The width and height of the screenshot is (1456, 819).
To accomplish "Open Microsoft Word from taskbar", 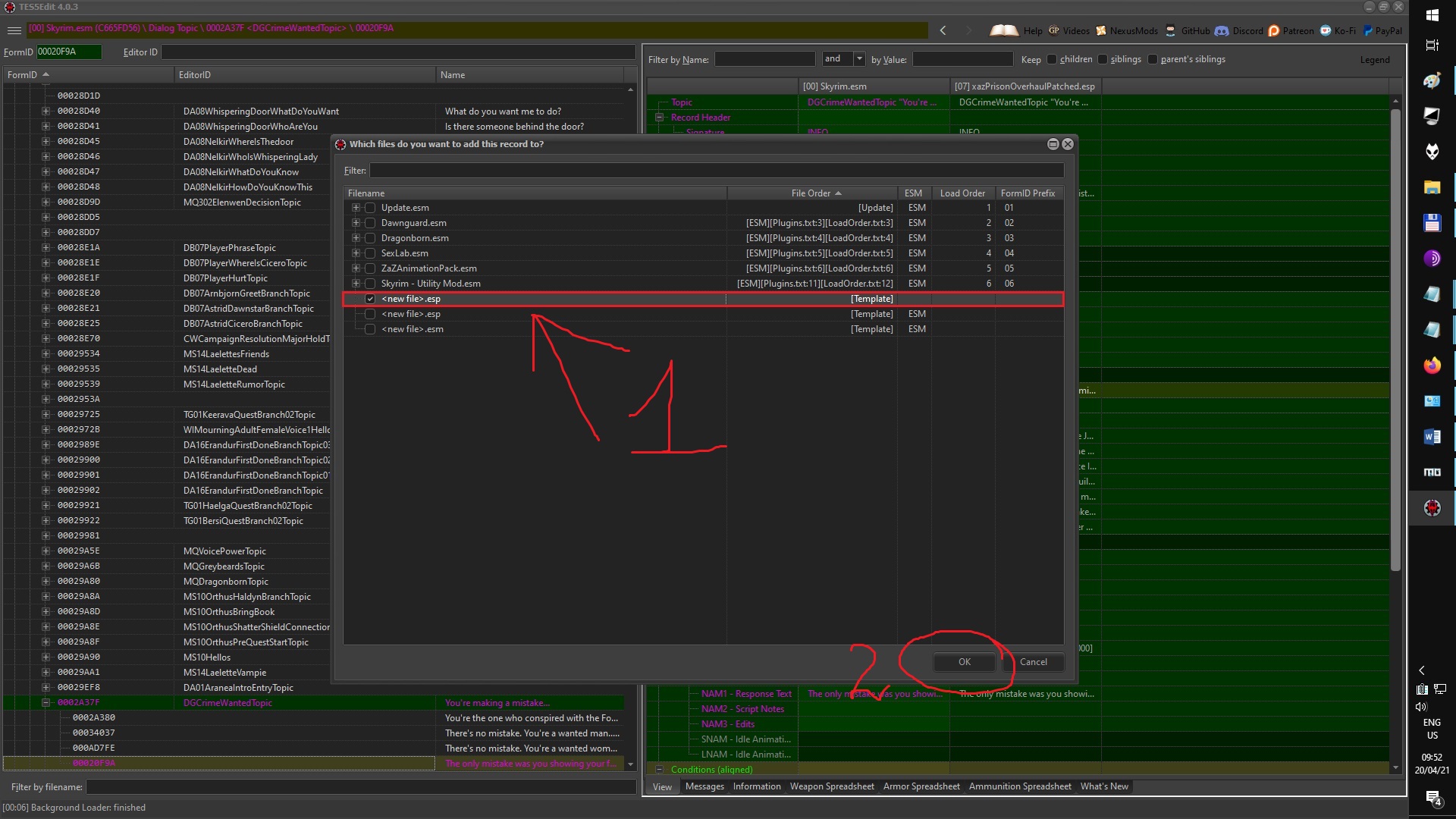I will 1432,437.
